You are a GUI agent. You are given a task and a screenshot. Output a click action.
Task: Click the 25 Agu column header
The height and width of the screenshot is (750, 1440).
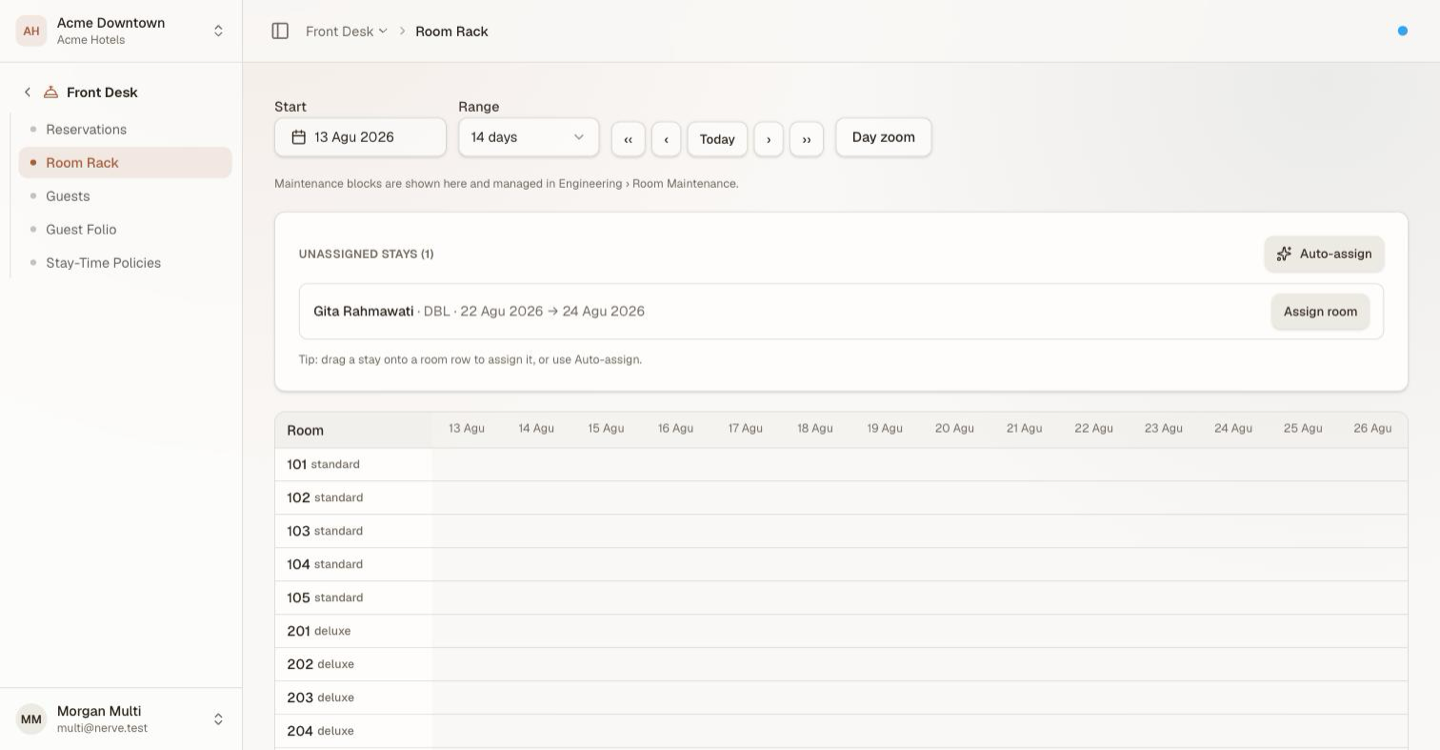1303,428
